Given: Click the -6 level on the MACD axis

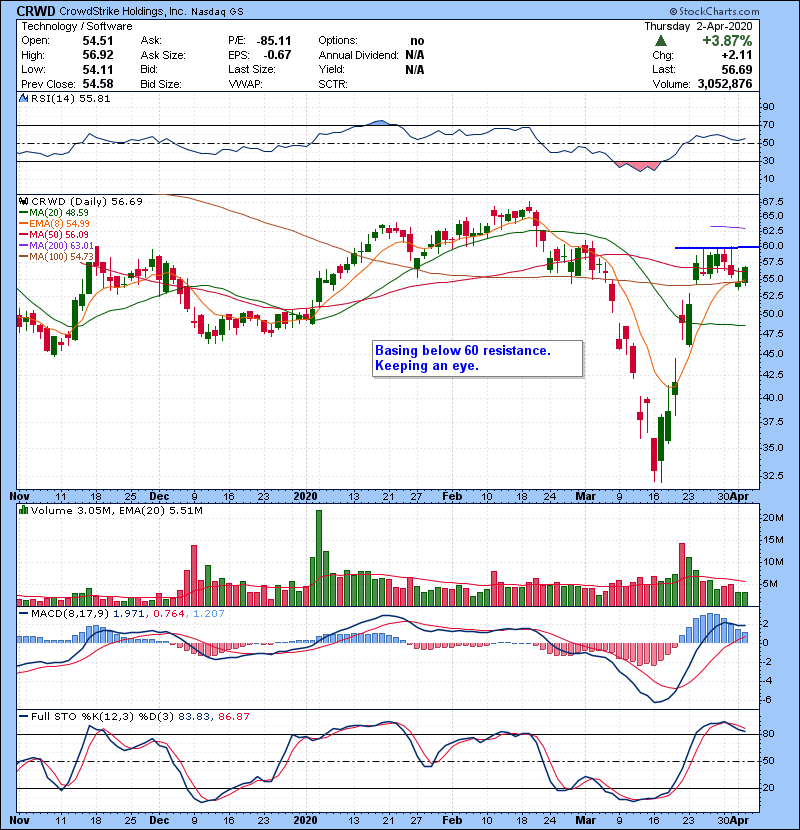Looking at the screenshot, I should click(768, 700).
